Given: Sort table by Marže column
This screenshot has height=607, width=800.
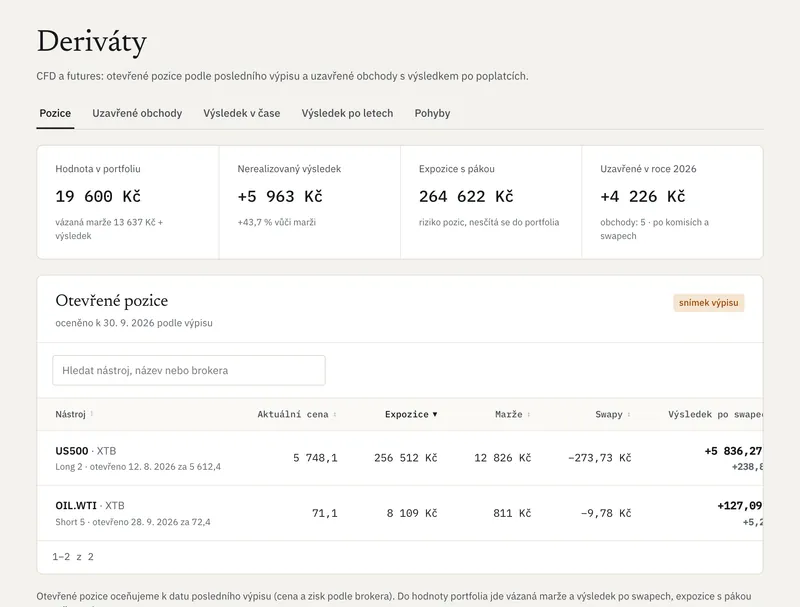Looking at the screenshot, I should (513, 414).
